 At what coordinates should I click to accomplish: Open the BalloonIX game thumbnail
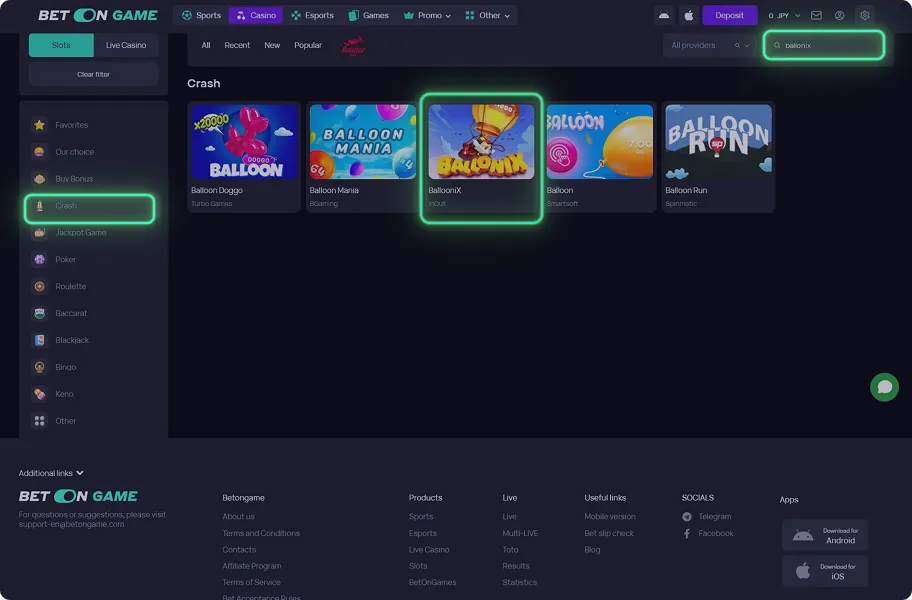pyautogui.click(x=481, y=142)
